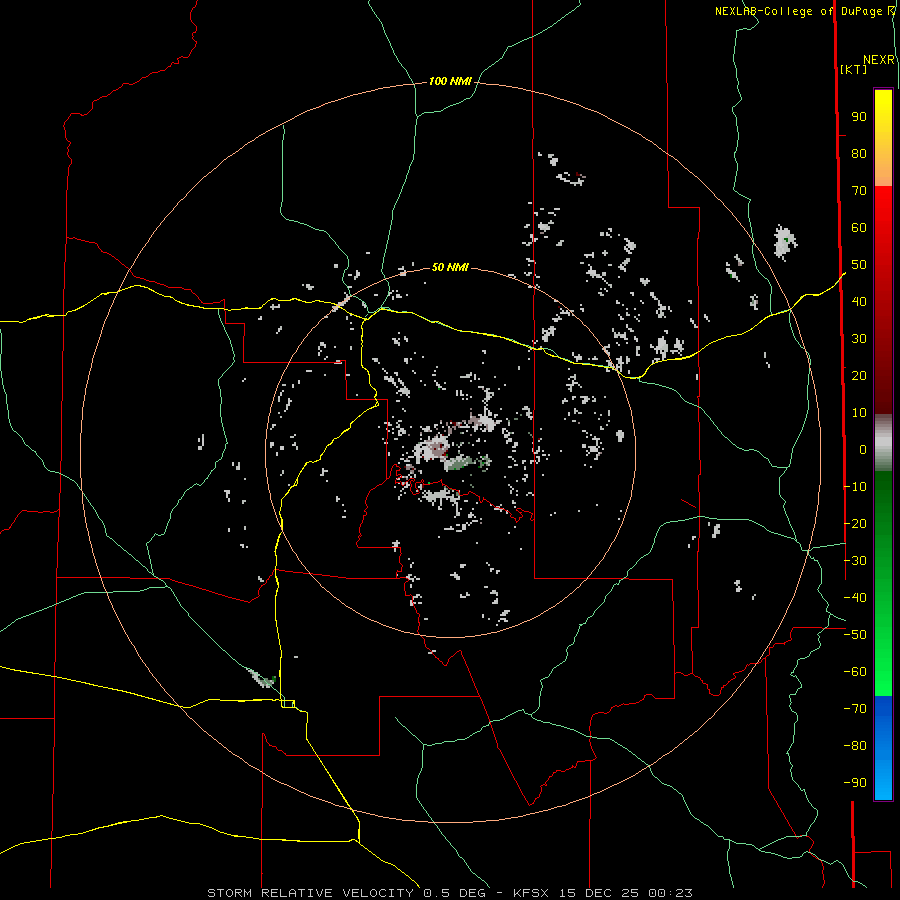Viewport: 900px width, 900px height.
Task: Click the "50 NMI" range ring label
Action: (x=450, y=267)
